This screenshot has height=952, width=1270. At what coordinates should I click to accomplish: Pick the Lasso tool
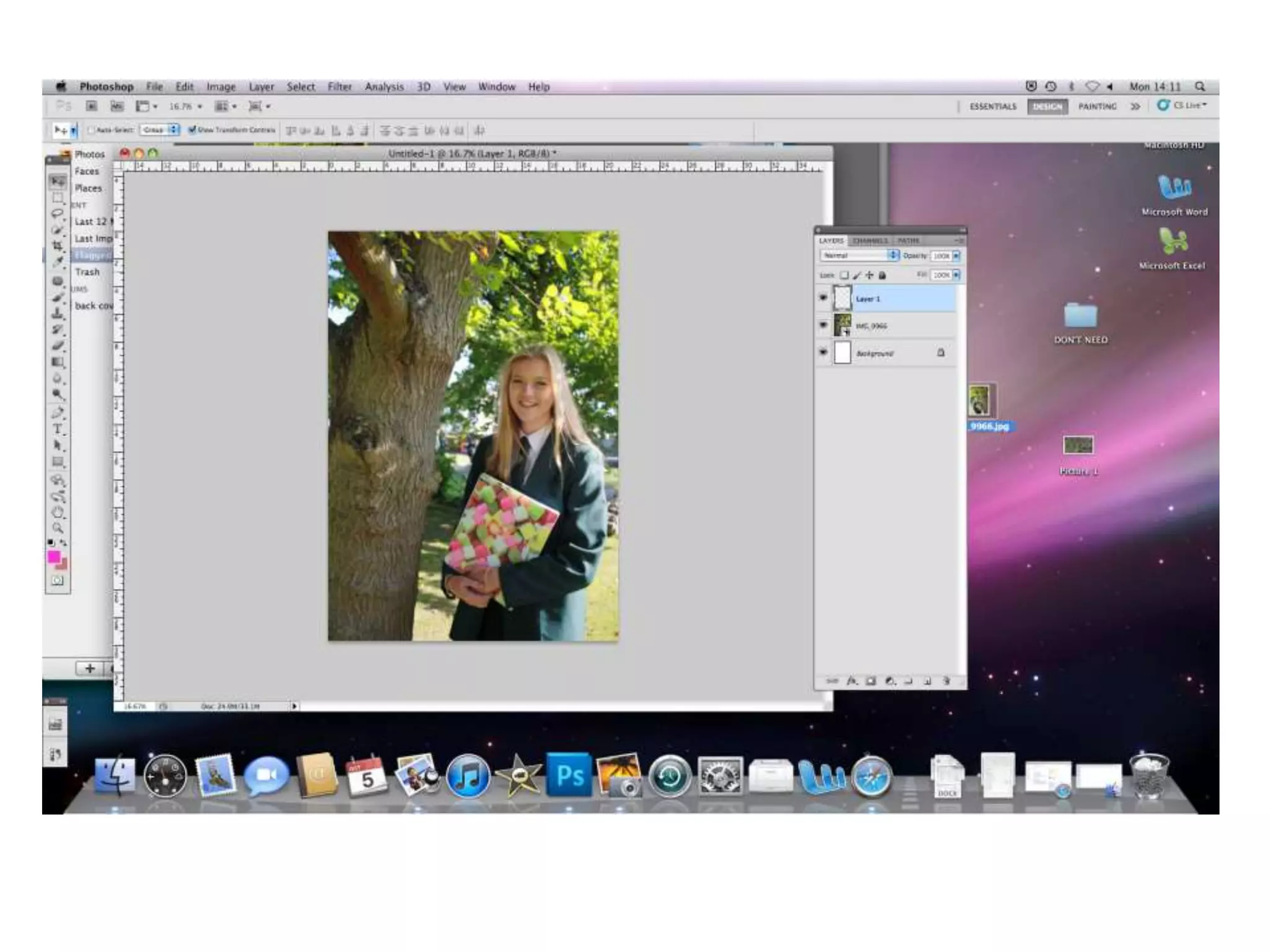(x=58, y=213)
